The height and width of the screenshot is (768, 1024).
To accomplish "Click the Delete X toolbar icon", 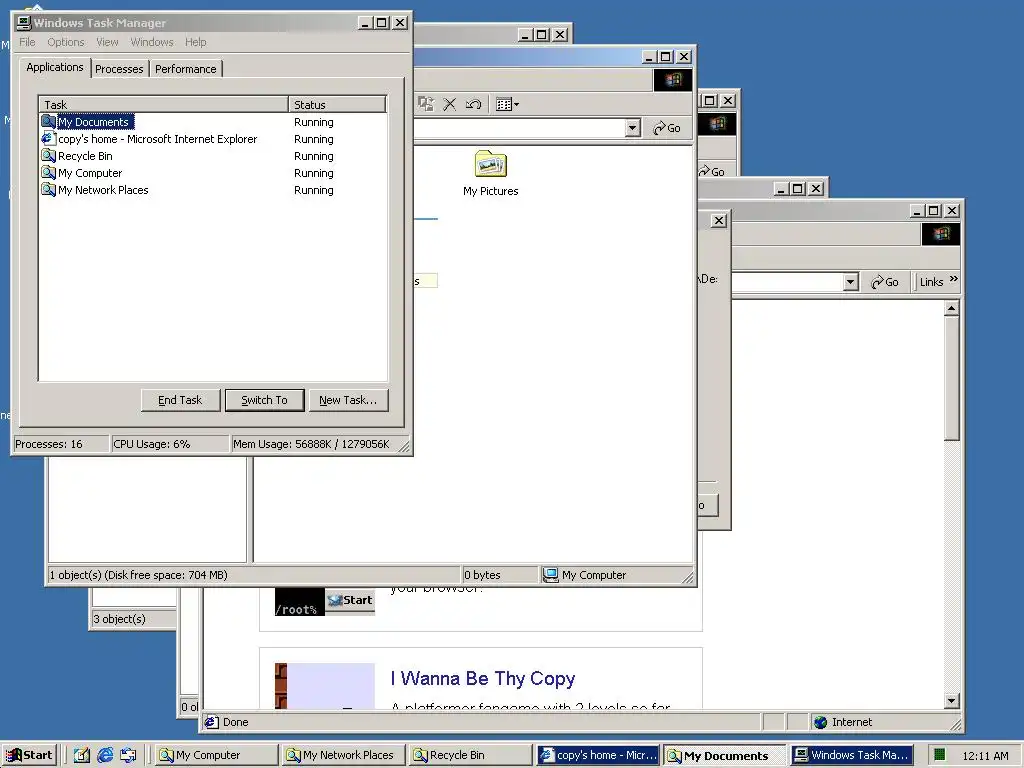I will [449, 104].
